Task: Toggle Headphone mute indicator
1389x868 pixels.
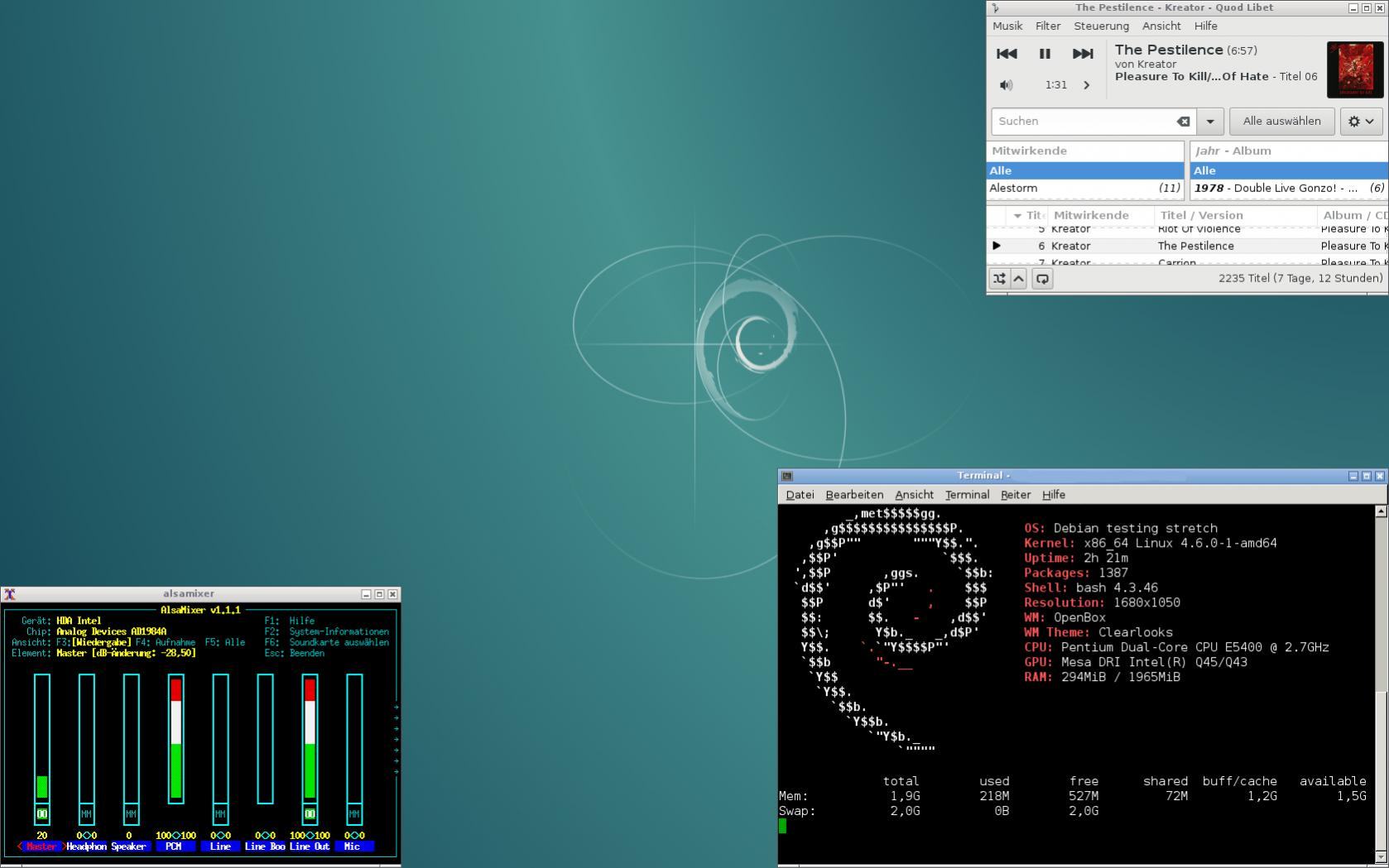Action: pyautogui.click(x=86, y=814)
